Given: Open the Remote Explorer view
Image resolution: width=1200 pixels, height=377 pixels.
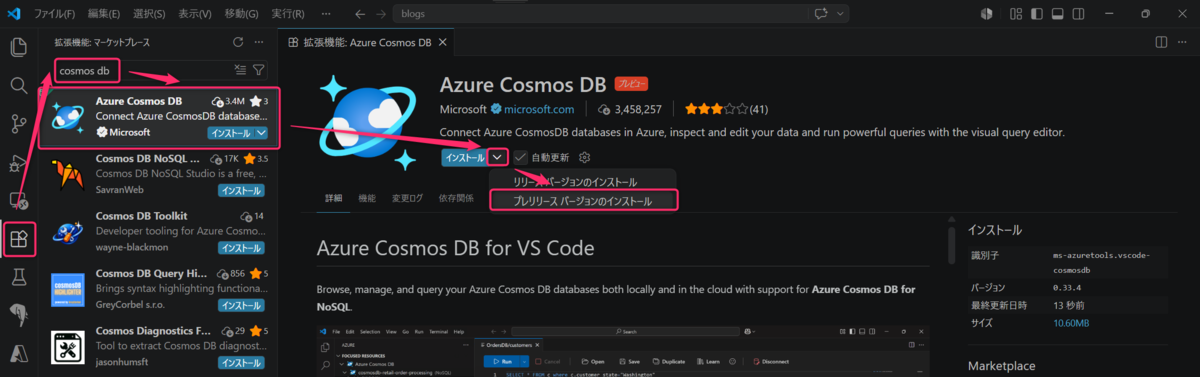Looking at the screenshot, I should (x=18, y=201).
